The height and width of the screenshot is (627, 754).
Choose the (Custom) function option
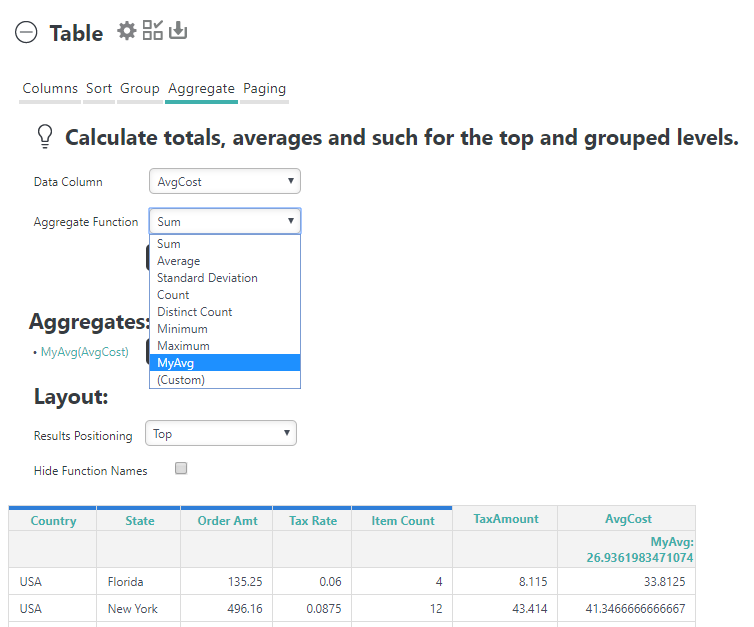[225, 380]
